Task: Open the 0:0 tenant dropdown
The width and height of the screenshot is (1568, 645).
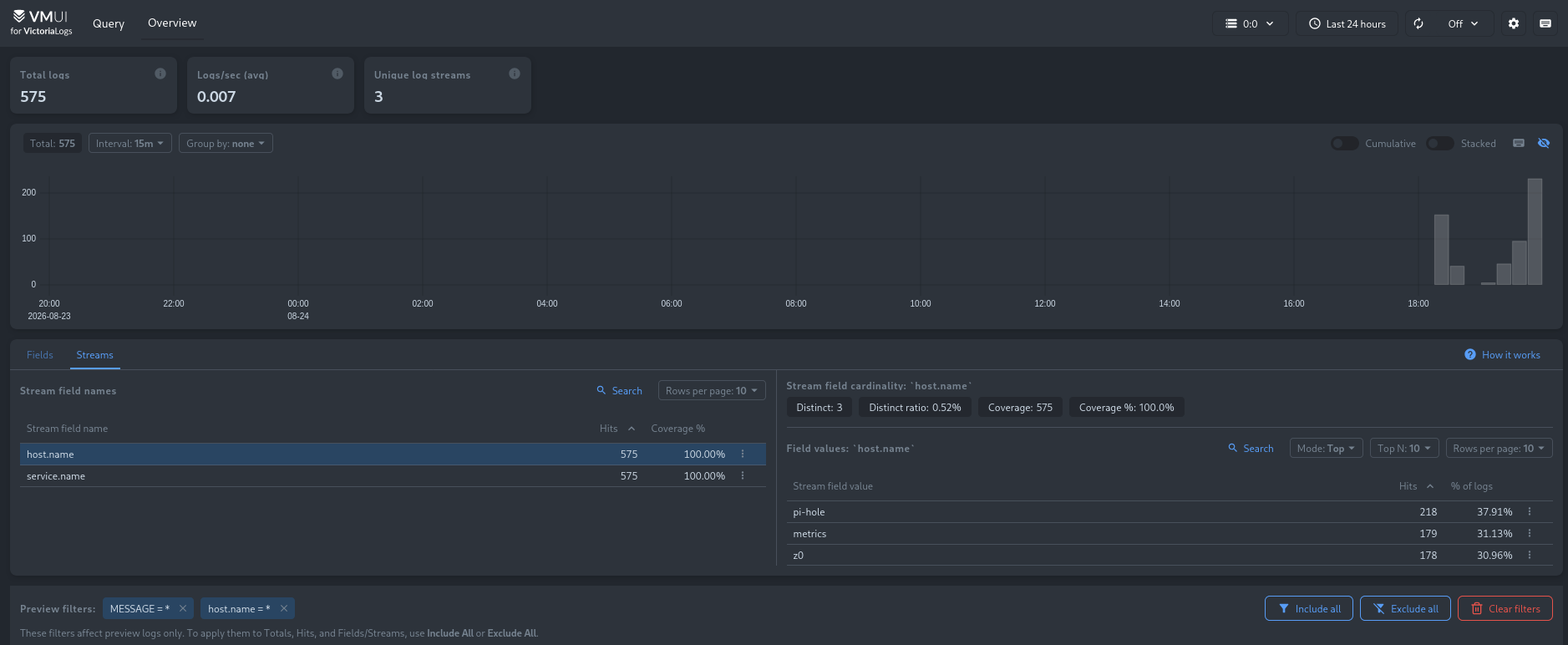Action: [1250, 23]
